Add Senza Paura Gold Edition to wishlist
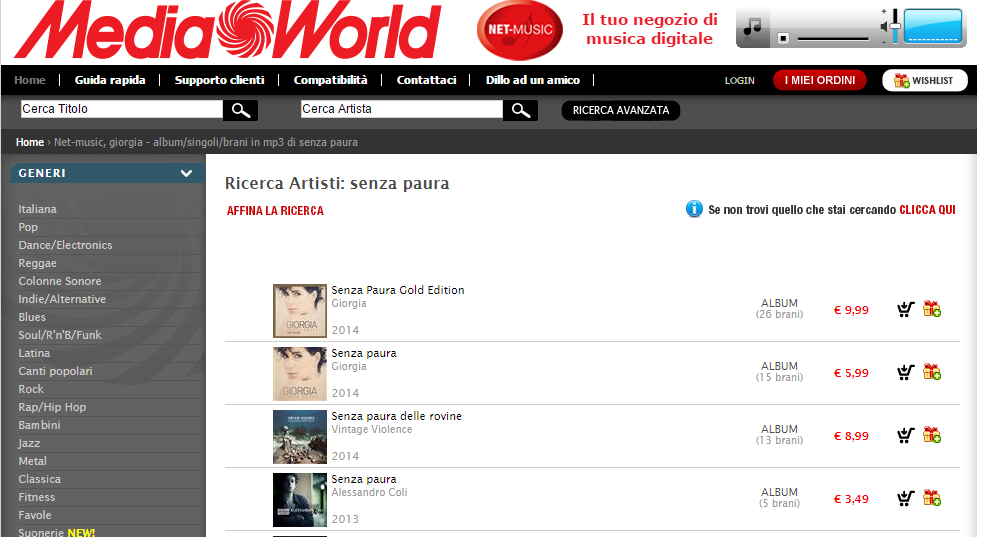 pos(932,309)
